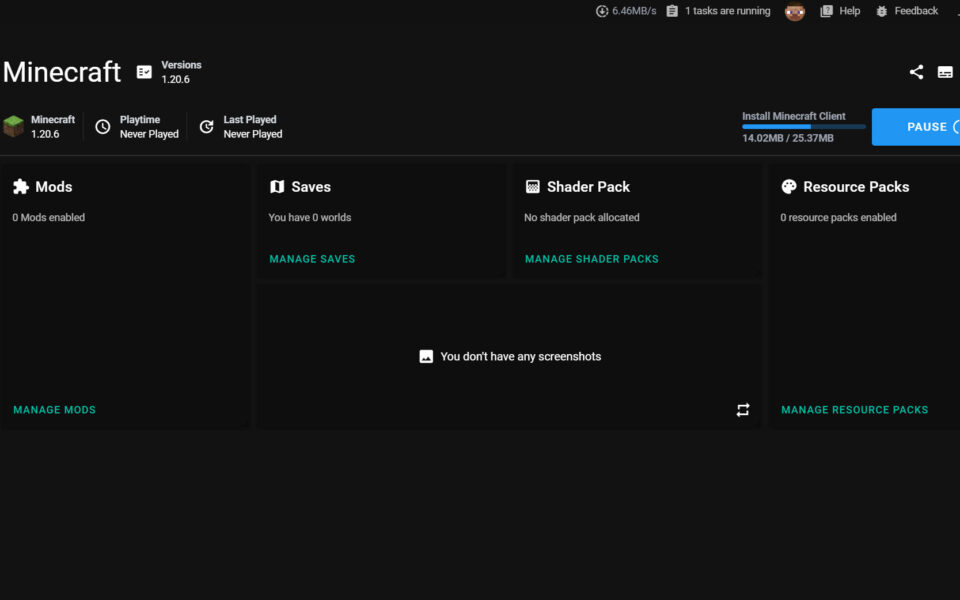Image resolution: width=960 pixels, height=600 pixels.
Task: Click the Minecraft grass block icon
Action: tap(13, 126)
